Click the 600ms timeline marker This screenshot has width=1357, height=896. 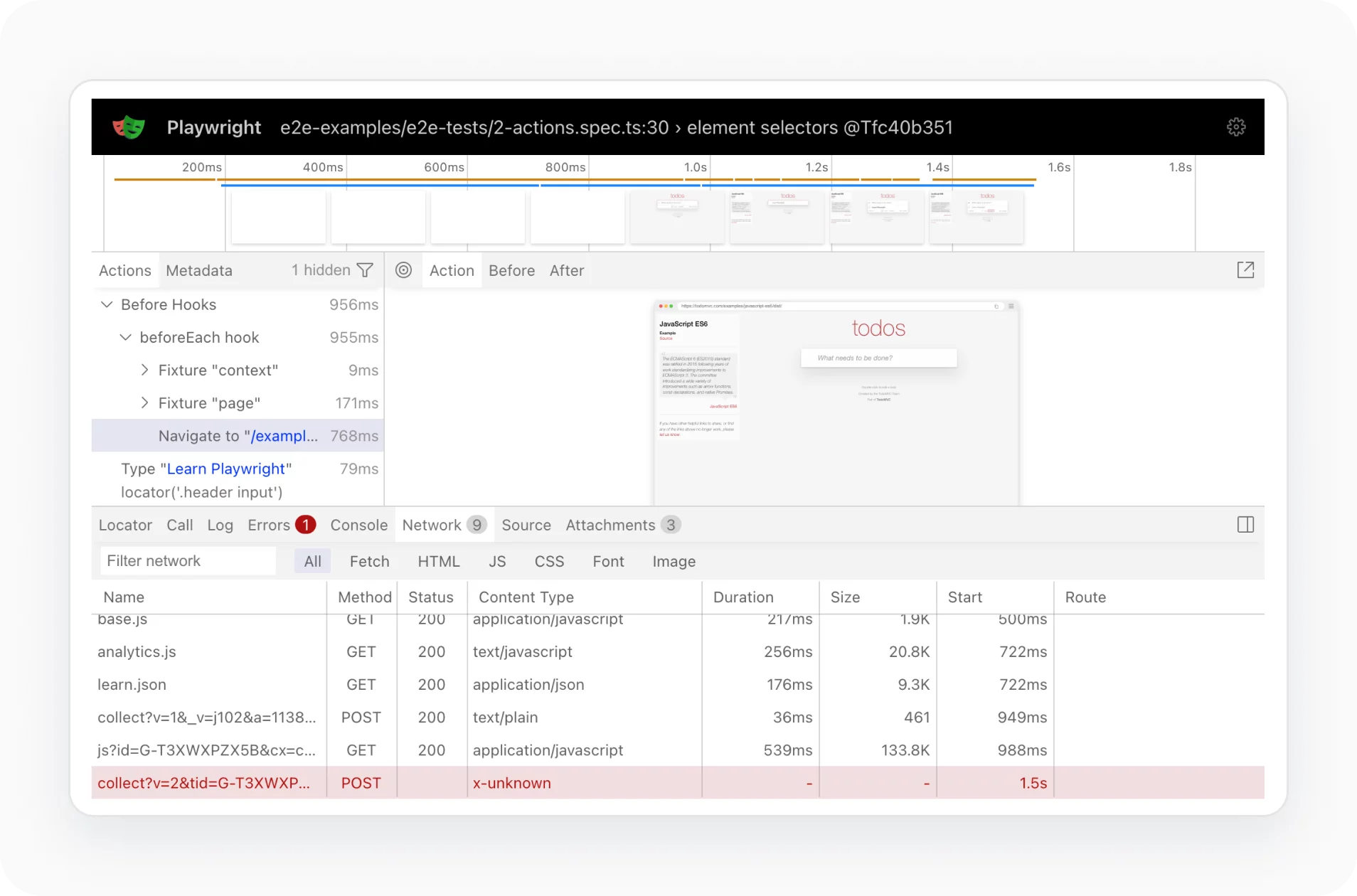444,167
